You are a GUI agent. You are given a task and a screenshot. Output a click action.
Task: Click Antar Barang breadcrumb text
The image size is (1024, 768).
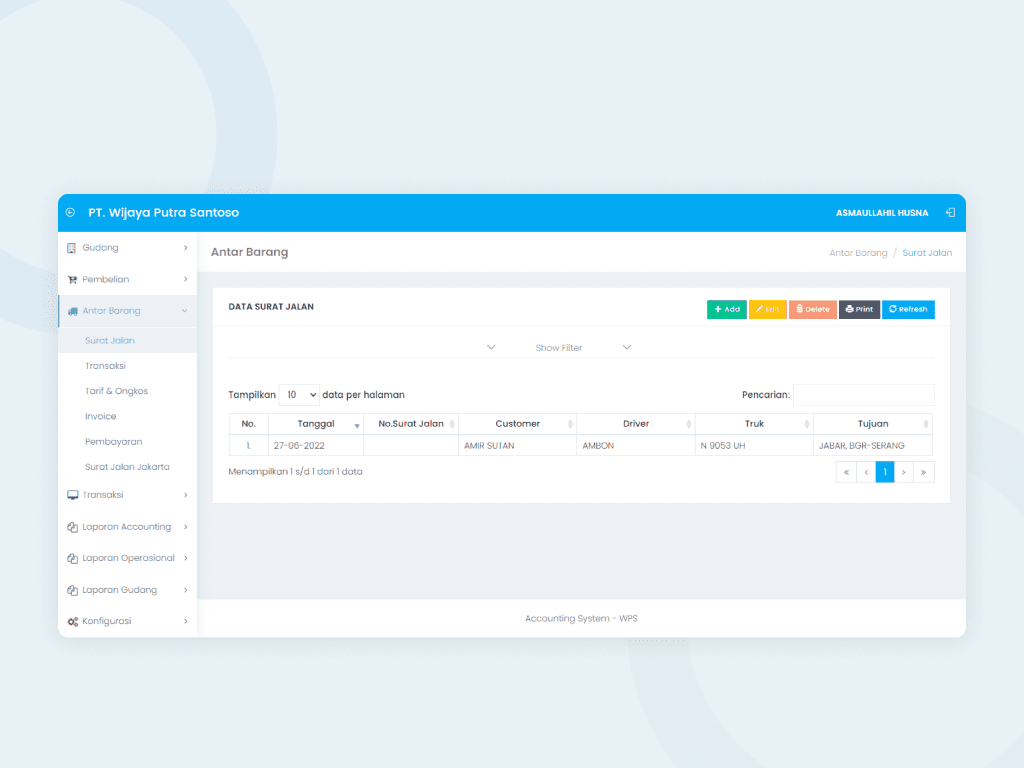point(858,253)
